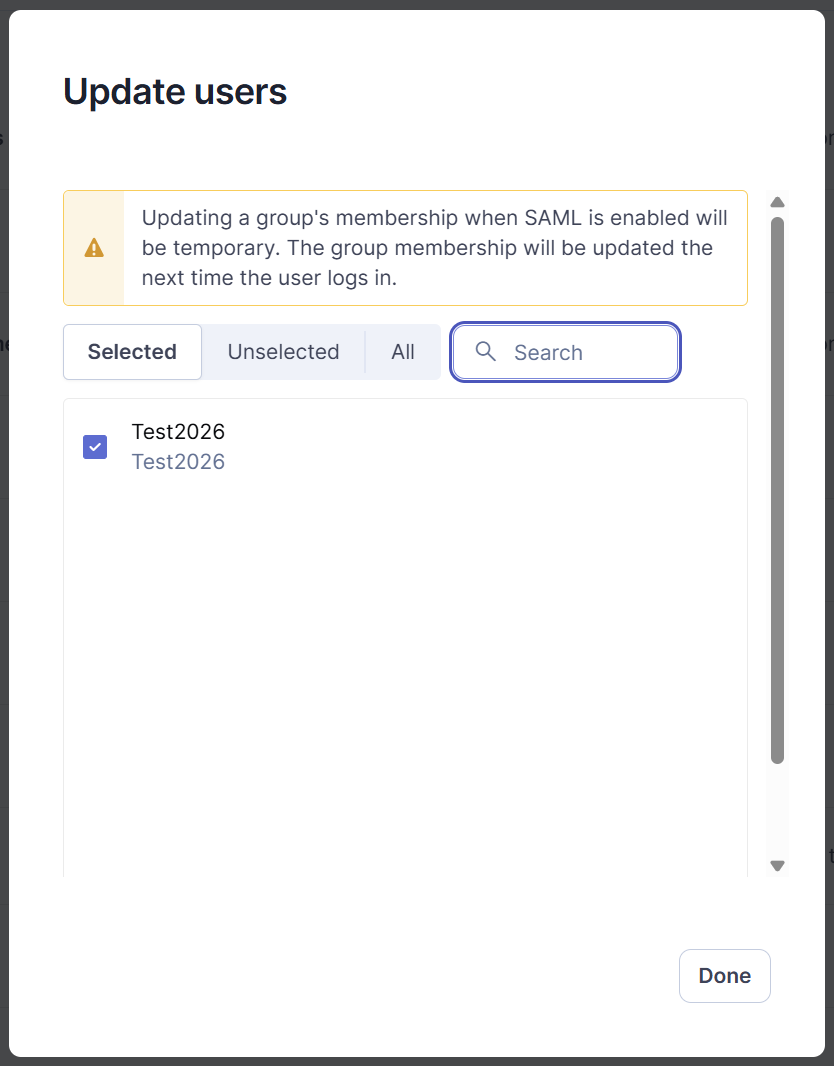This screenshot has height=1066, width=834.
Task: Click the Update users heading
Action: click(x=175, y=91)
